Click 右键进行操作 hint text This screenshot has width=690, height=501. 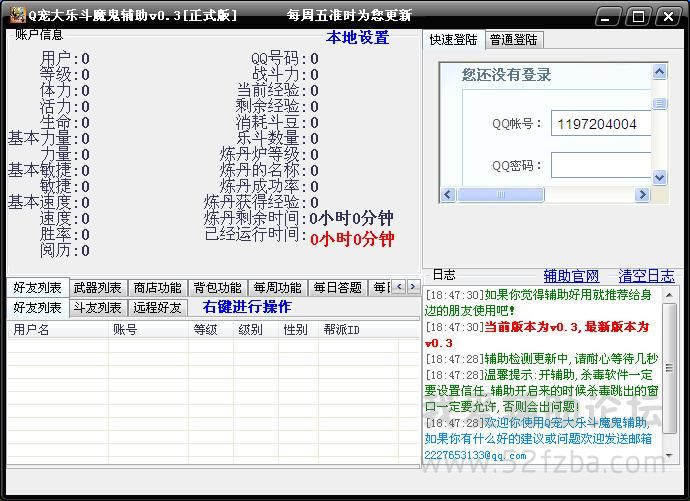(247, 307)
